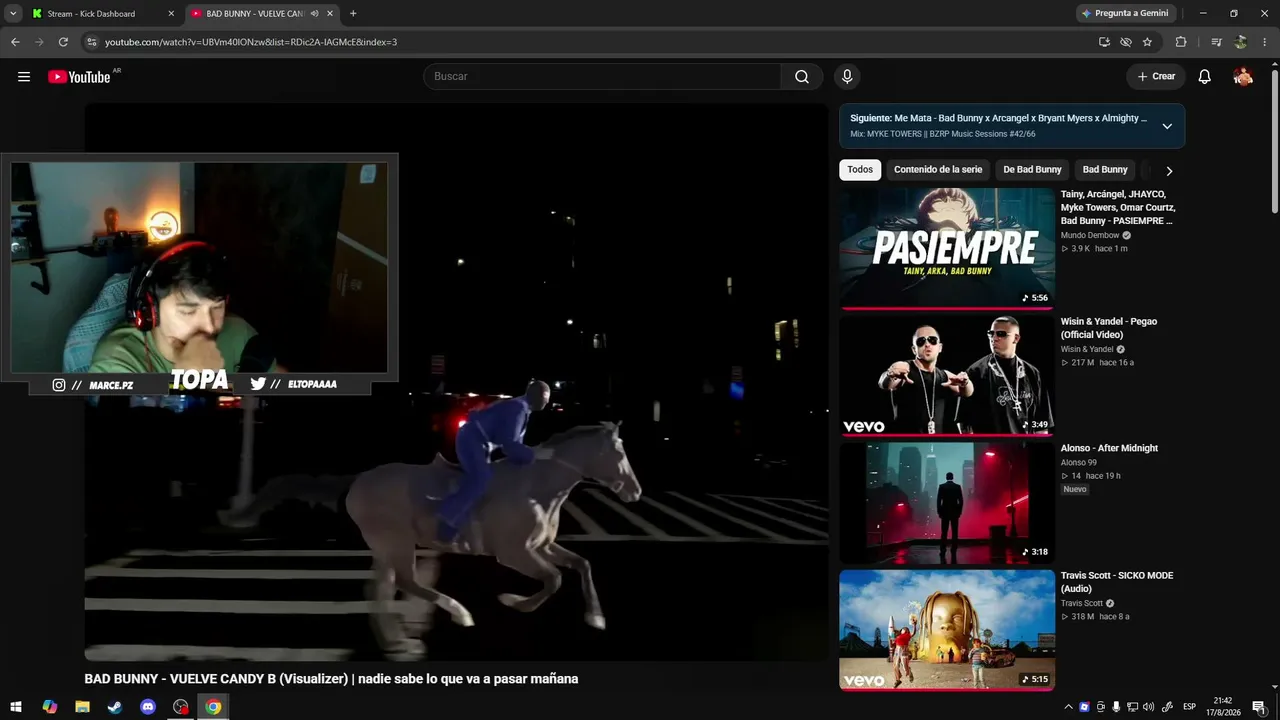The height and width of the screenshot is (720, 1280).
Task: Open the media controls icon in Chrome toolbar
Action: pyautogui.click(x=1216, y=42)
